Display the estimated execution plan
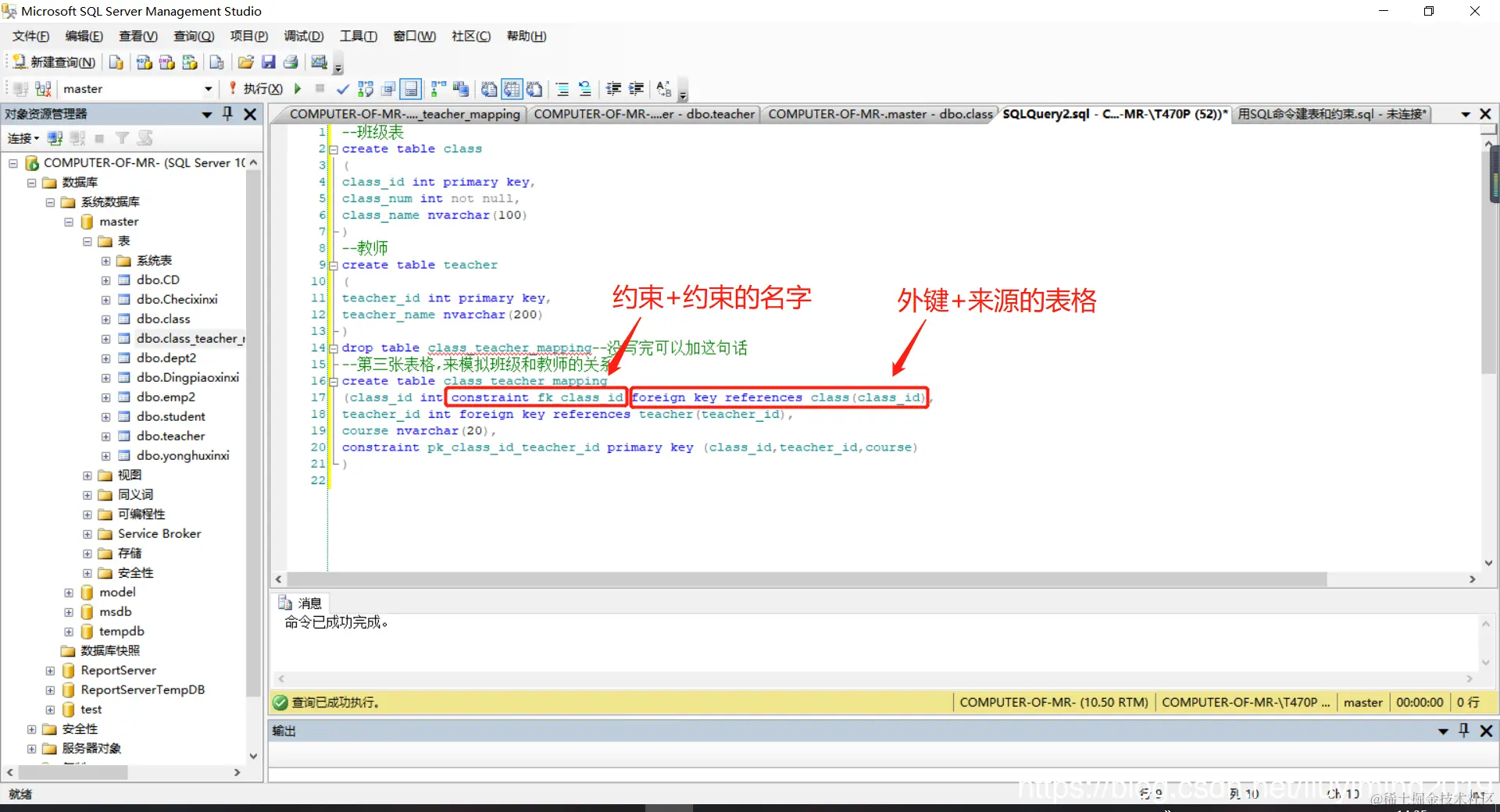Viewport: 1500px width, 812px height. click(366, 89)
